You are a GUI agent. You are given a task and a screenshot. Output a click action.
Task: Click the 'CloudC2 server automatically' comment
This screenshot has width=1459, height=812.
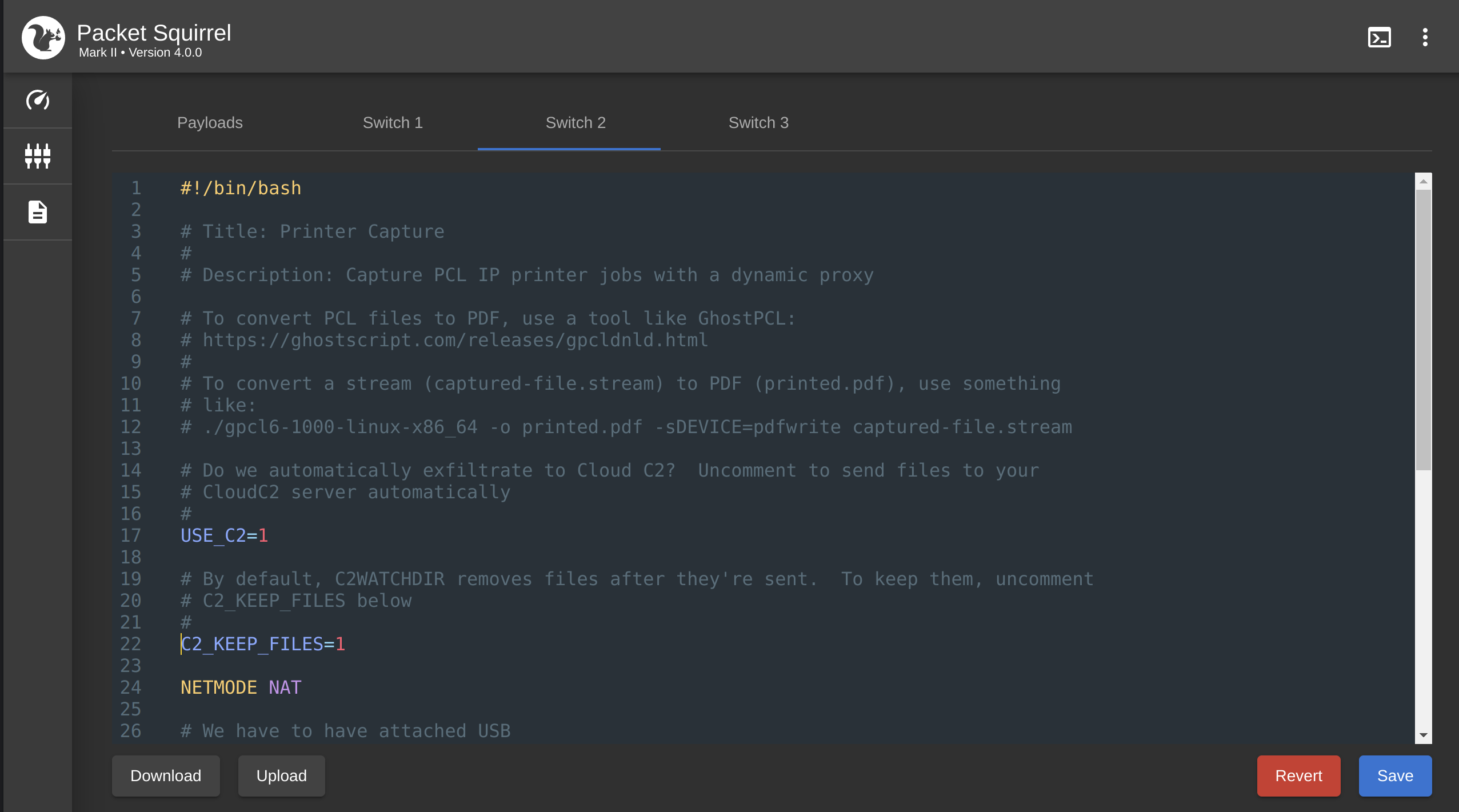[345, 492]
